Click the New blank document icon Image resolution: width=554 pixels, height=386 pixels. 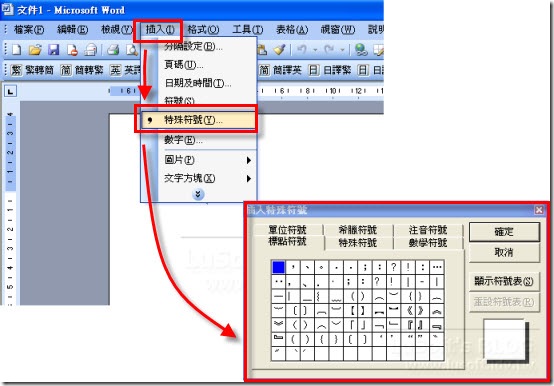coord(16,50)
